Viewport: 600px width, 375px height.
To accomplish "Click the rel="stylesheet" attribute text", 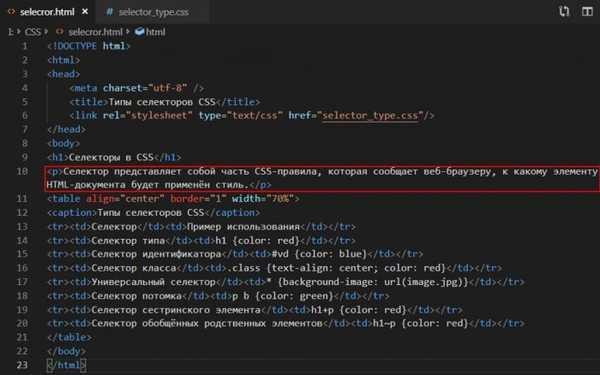I will click(147, 116).
